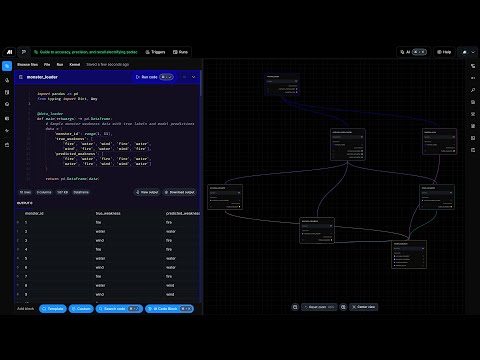Click the fourth icon in the right sidebar
The image size is (480, 360).
coord(473,102)
